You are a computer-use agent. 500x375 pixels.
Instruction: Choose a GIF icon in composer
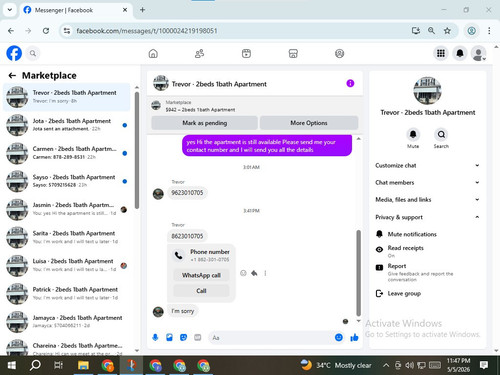pyautogui.click(x=198, y=338)
